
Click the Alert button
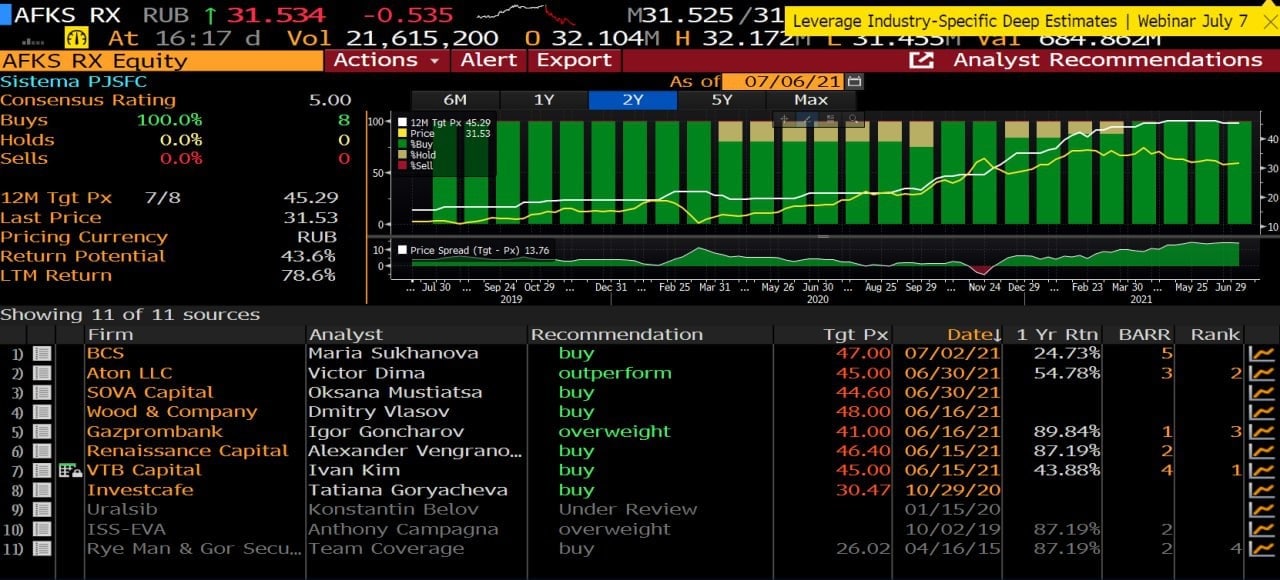coord(488,60)
